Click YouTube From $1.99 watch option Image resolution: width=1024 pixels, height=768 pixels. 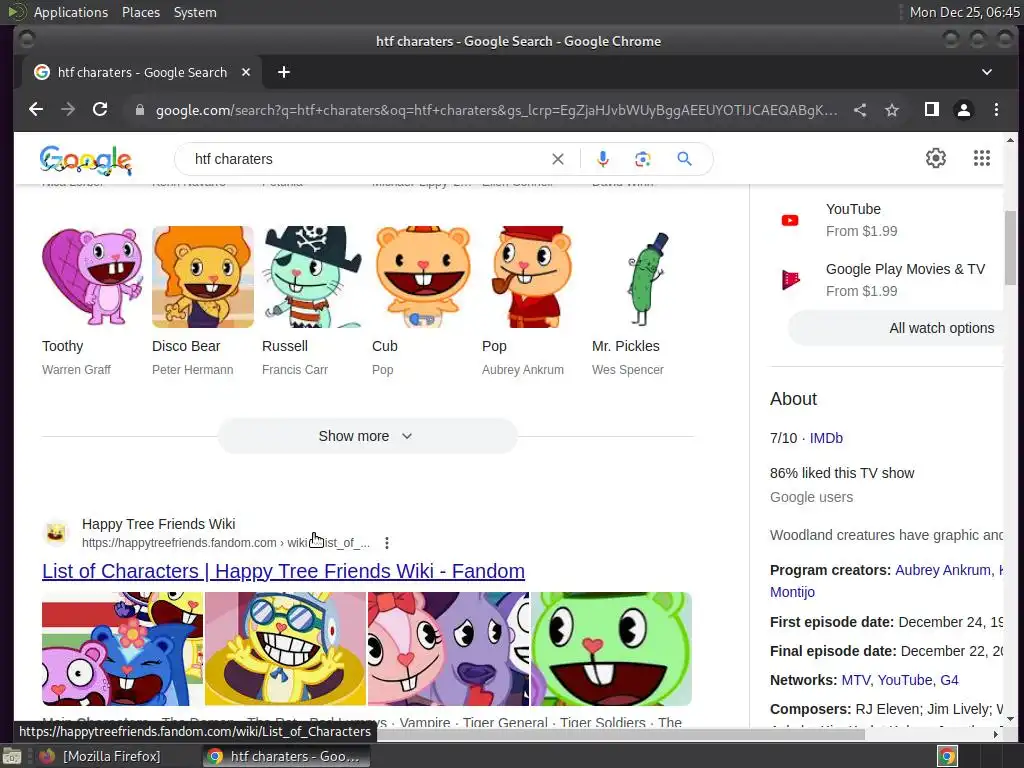click(x=861, y=220)
